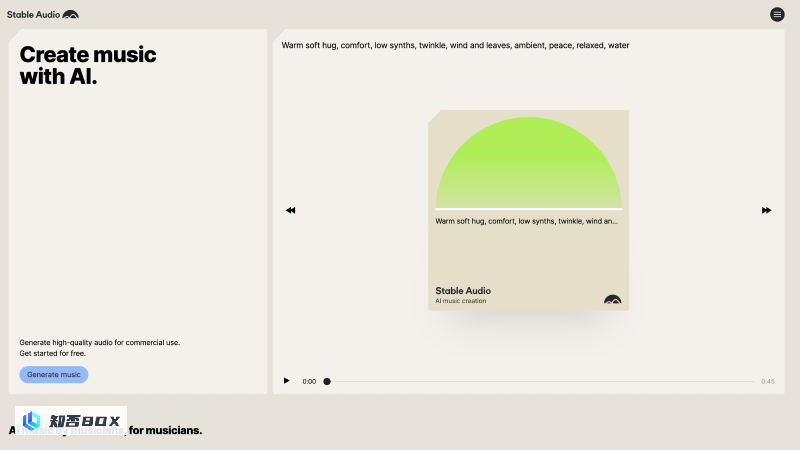This screenshot has height=450, width=800.
Task: Click the "for musicians." heading text
Action: [x=165, y=430]
